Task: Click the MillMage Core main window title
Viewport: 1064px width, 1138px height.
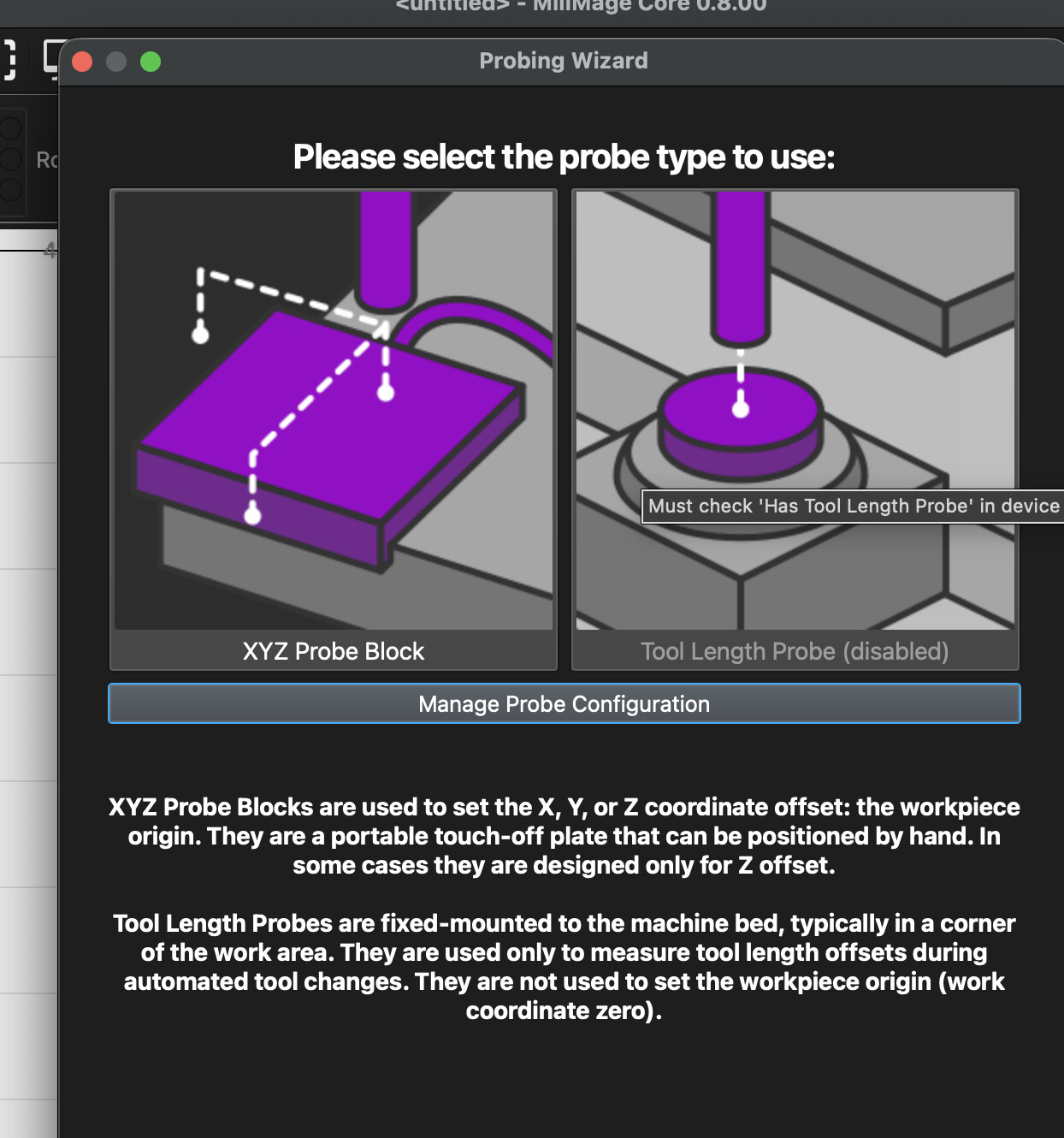Action: (581, 7)
